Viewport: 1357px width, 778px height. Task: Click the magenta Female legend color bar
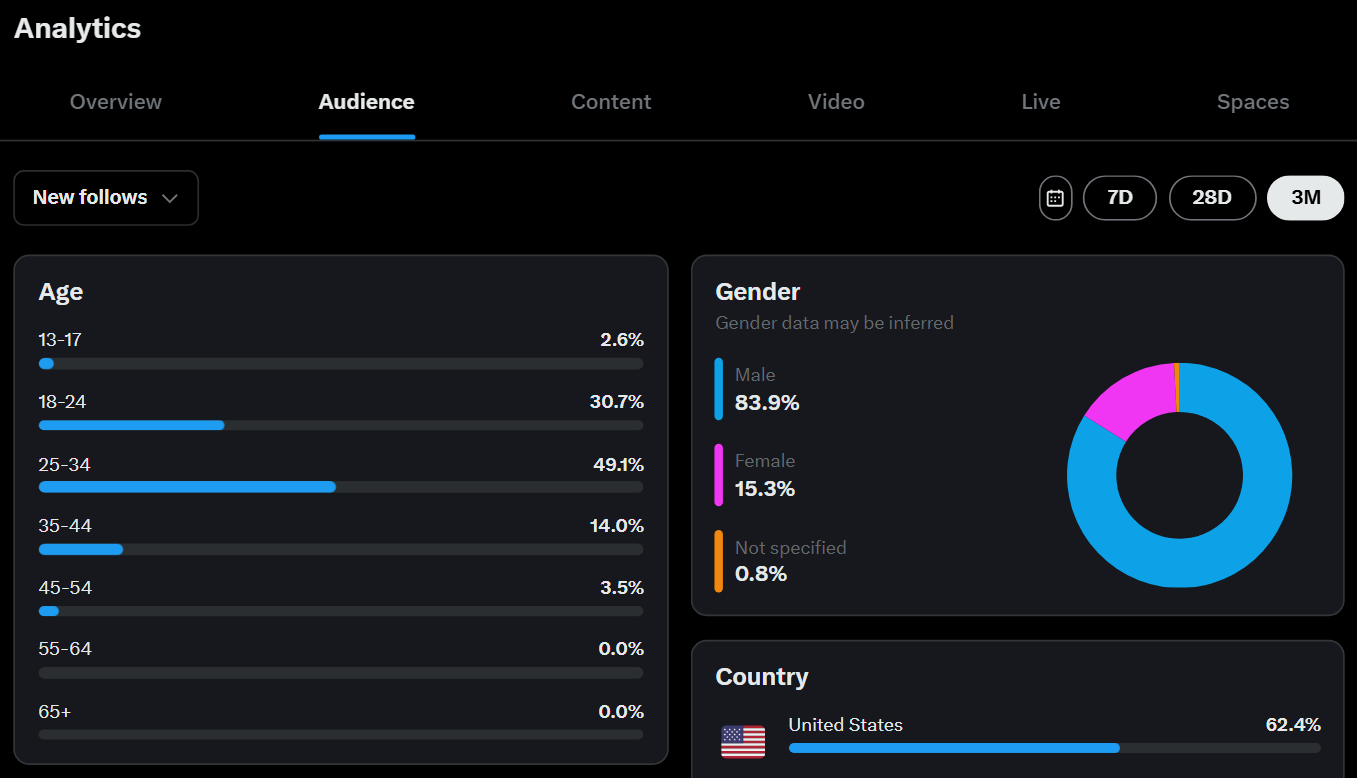(719, 475)
